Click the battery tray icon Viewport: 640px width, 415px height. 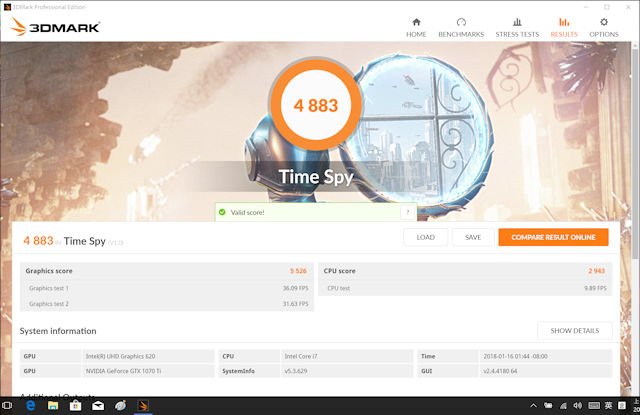point(548,406)
